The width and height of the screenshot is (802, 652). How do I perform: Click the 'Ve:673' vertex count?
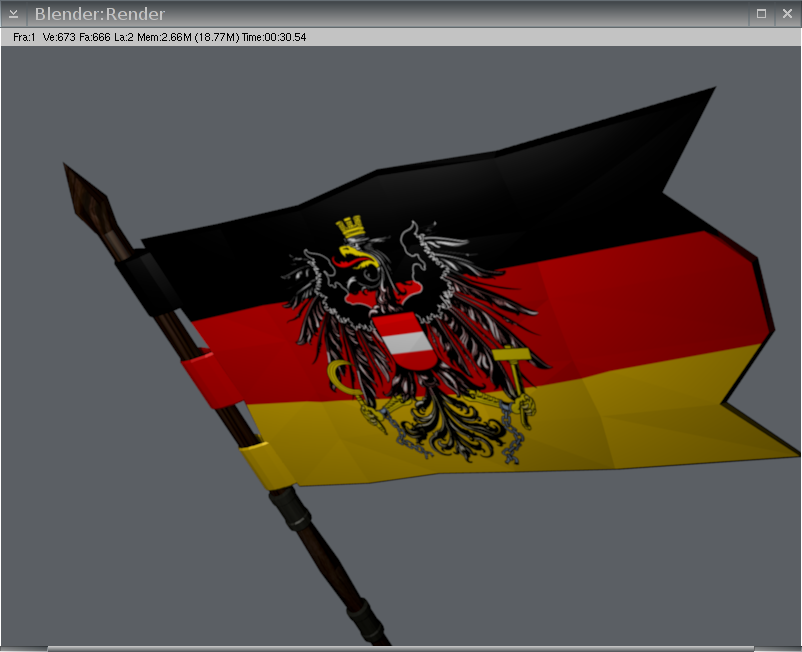59,37
